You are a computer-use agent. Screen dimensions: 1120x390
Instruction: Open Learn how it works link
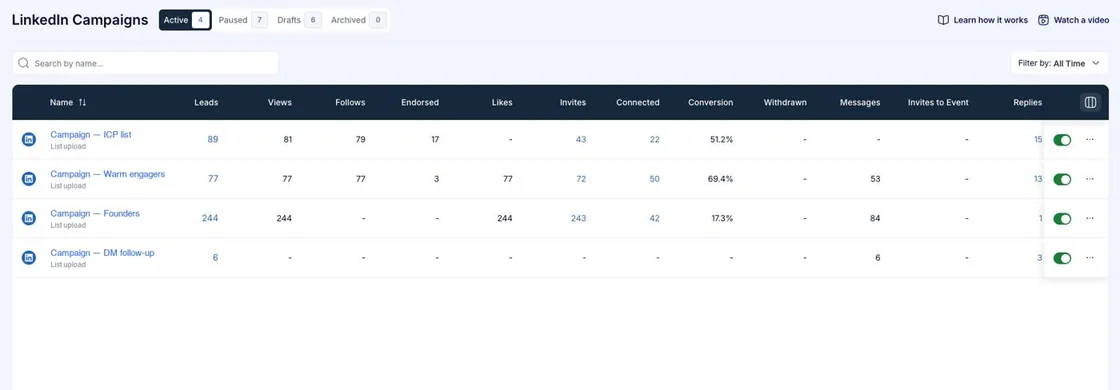[x=983, y=20]
